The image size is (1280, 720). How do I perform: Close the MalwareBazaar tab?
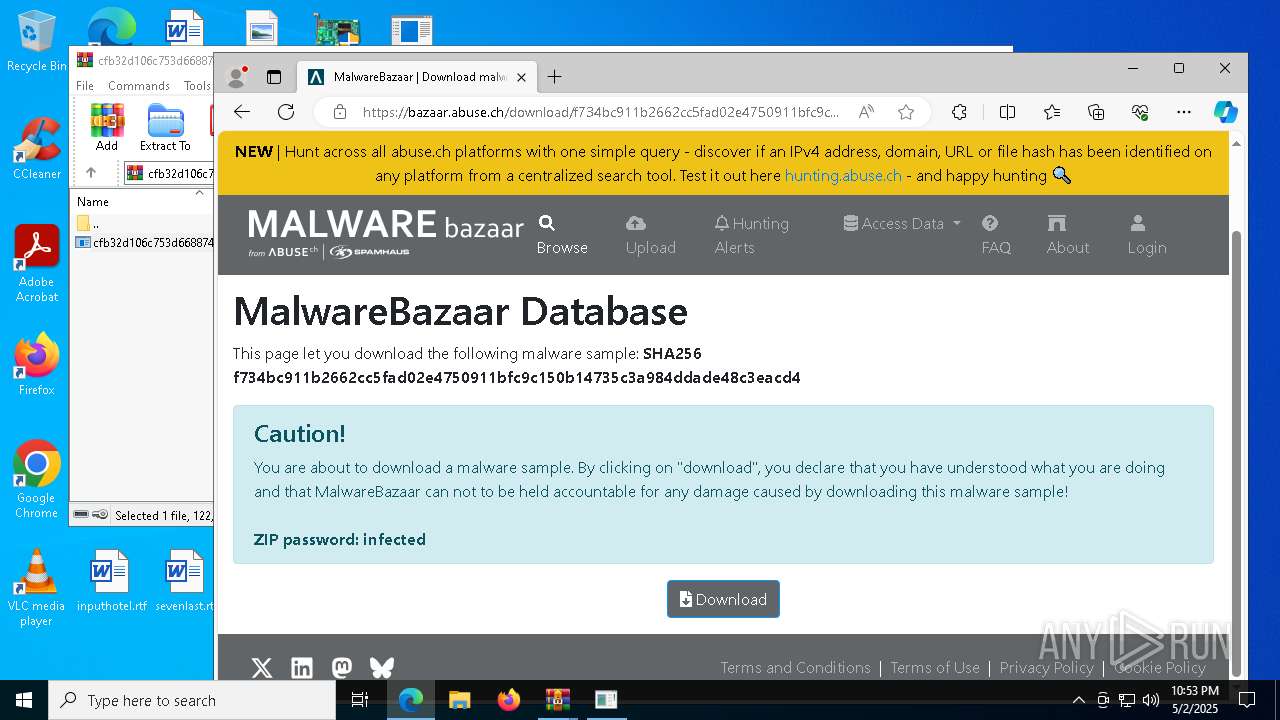coord(521,77)
